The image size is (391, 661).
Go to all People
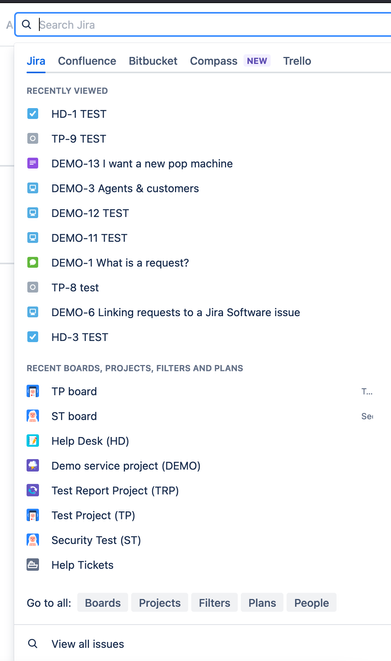point(311,603)
